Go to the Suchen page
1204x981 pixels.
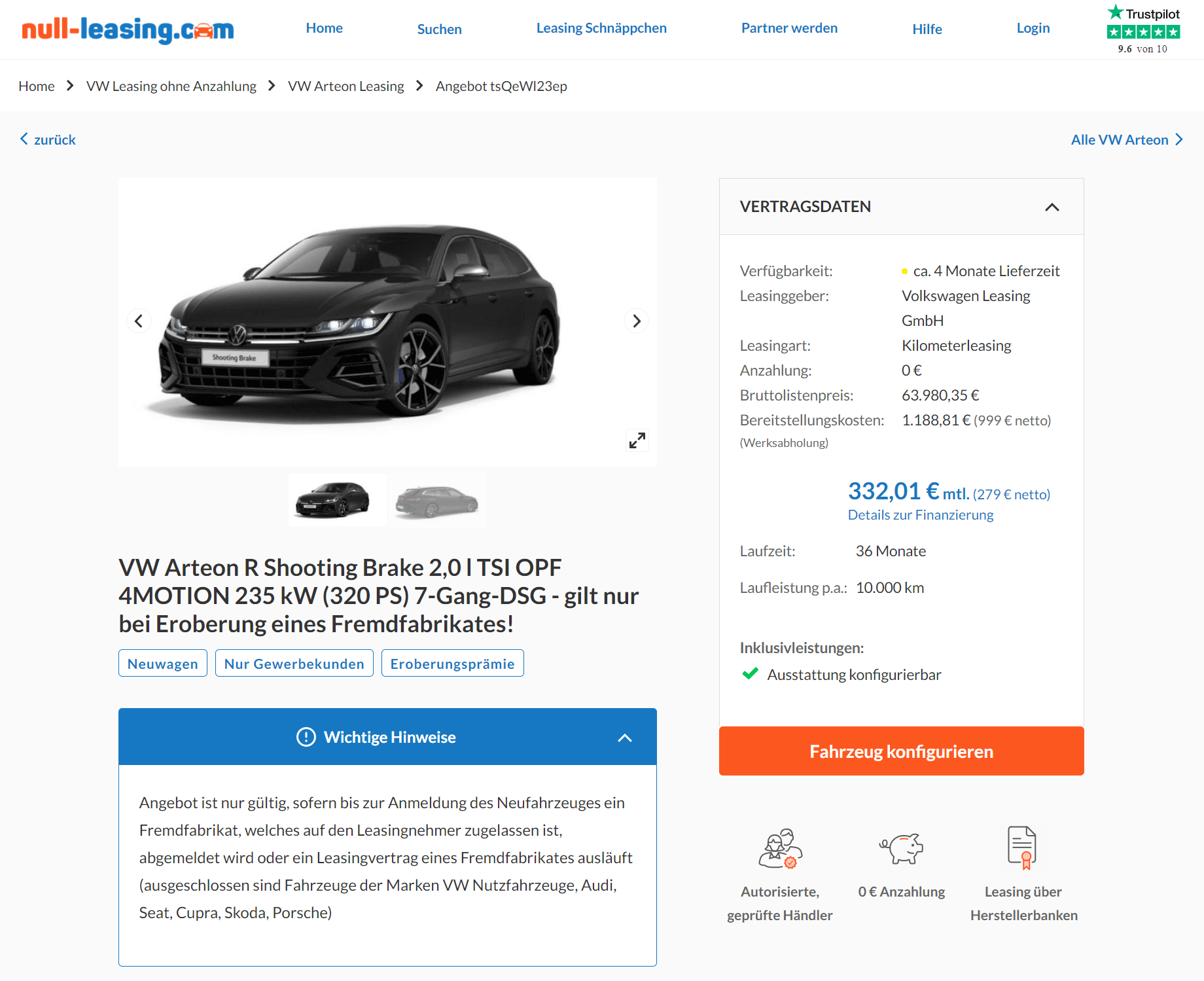click(440, 29)
